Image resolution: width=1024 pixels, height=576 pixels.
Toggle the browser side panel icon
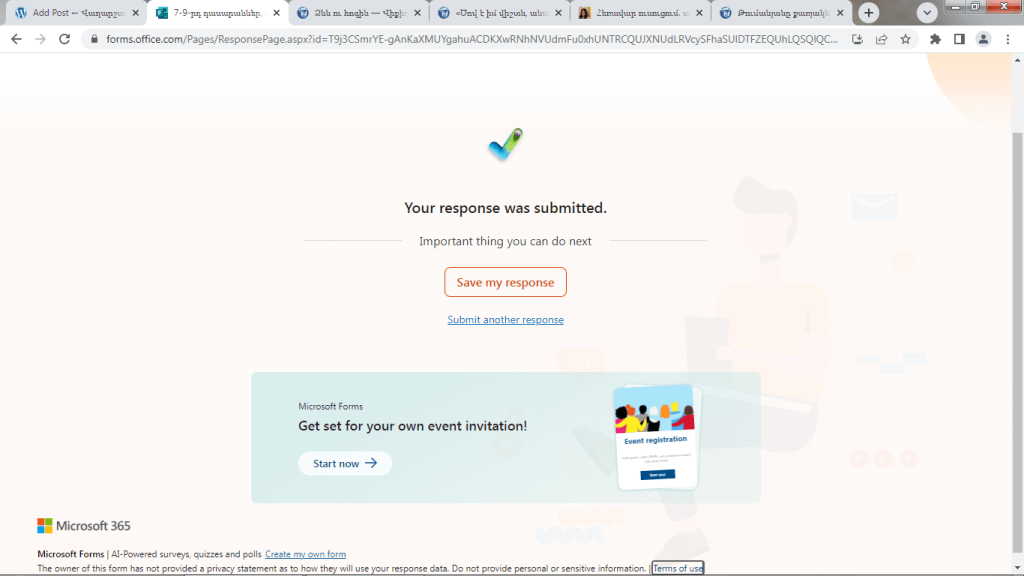(959, 39)
